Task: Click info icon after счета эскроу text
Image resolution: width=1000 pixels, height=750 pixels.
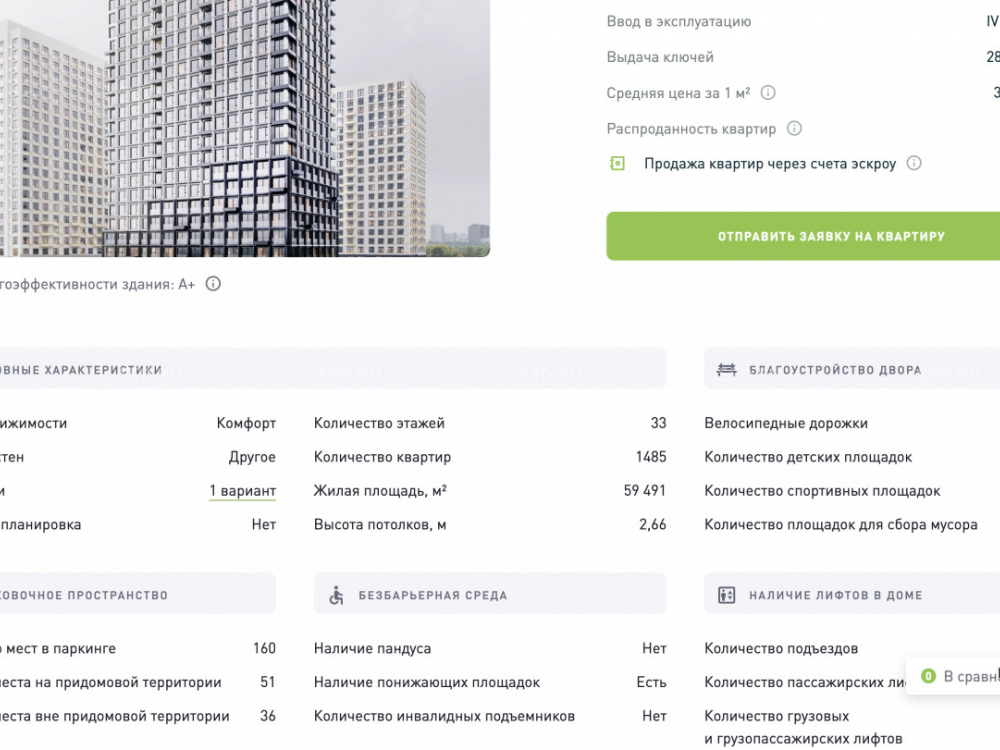Action: (913, 164)
